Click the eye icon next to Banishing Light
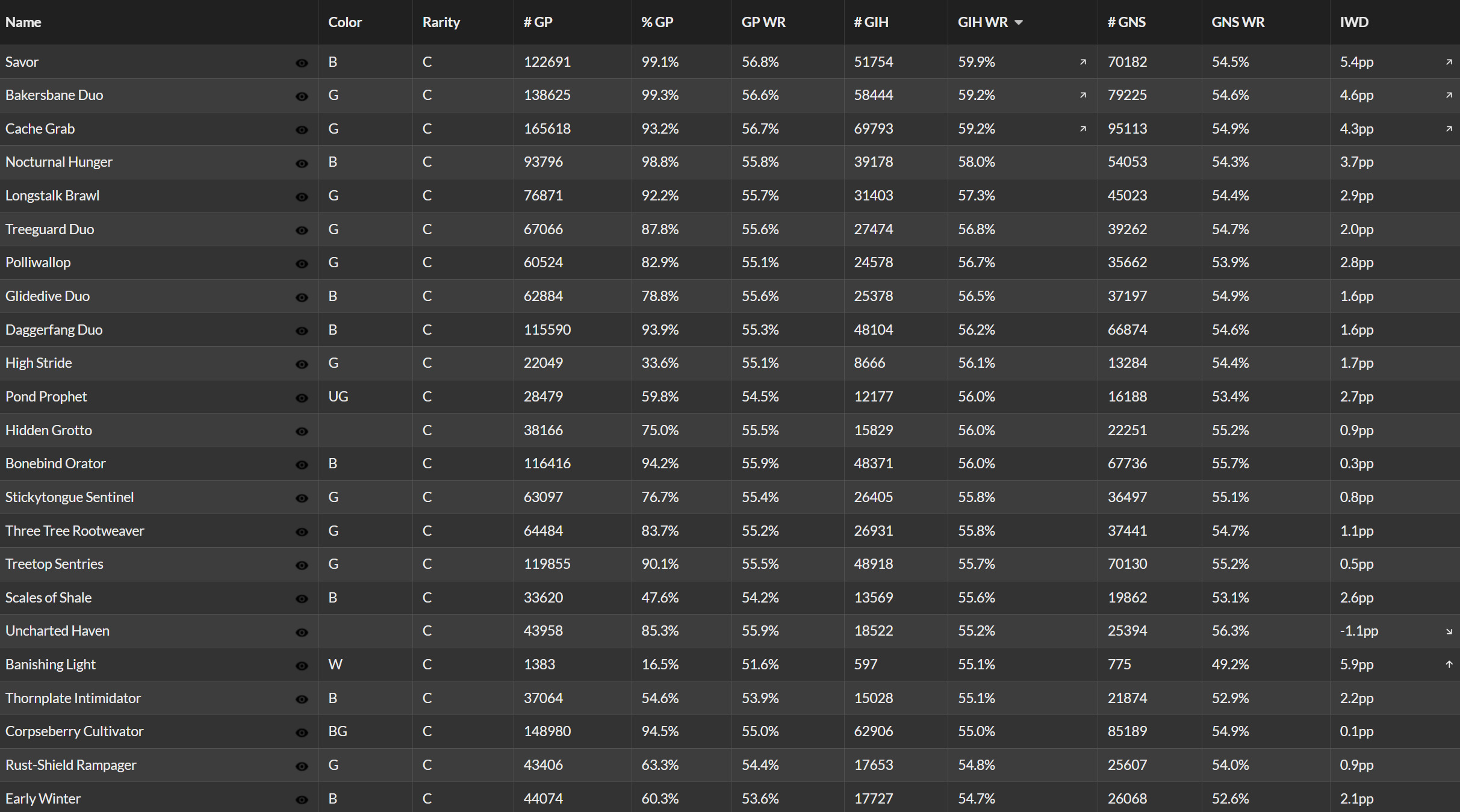Screen dimensions: 1460x812 point(302,666)
